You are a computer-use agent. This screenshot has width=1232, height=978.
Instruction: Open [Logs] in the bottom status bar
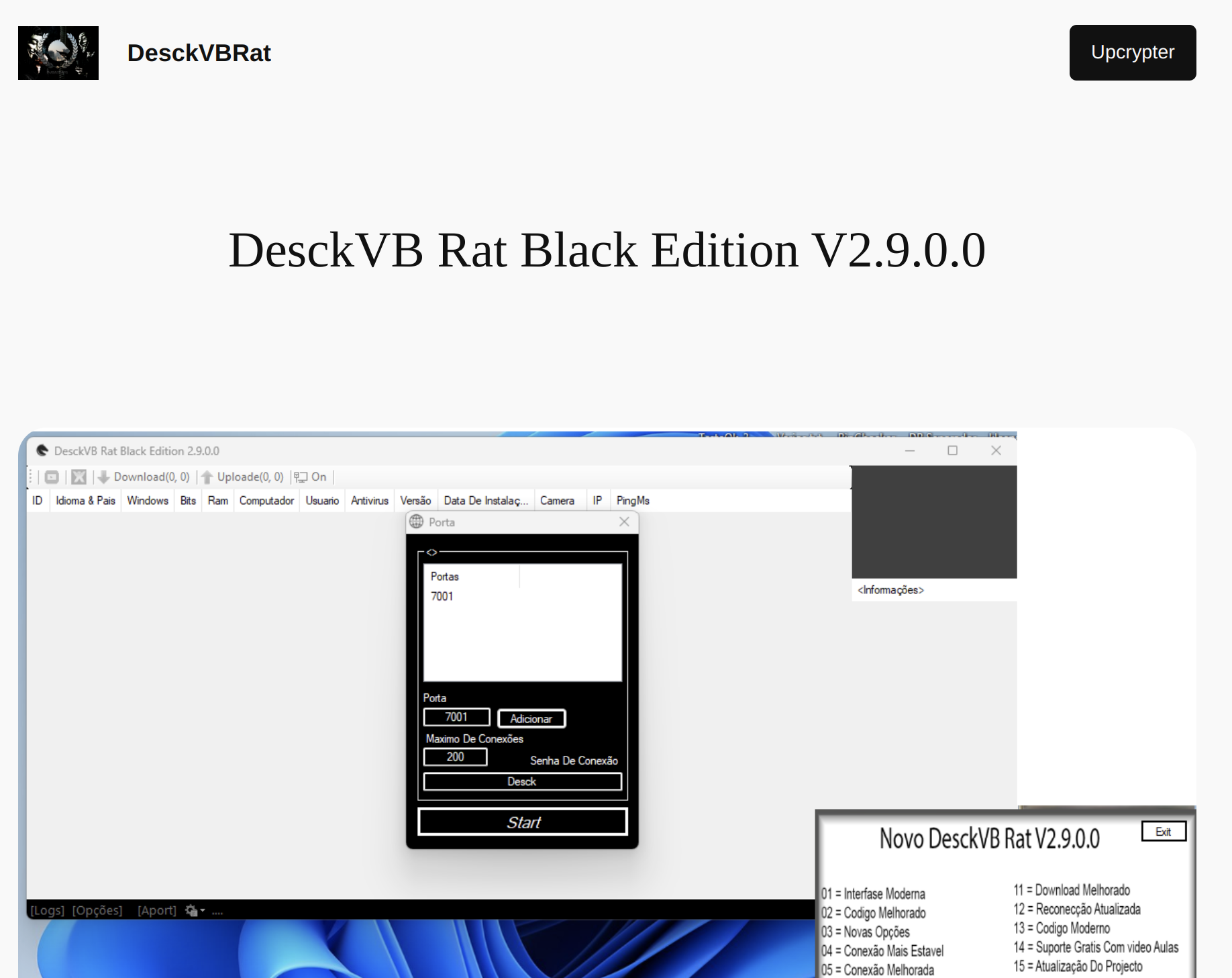[x=48, y=910]
